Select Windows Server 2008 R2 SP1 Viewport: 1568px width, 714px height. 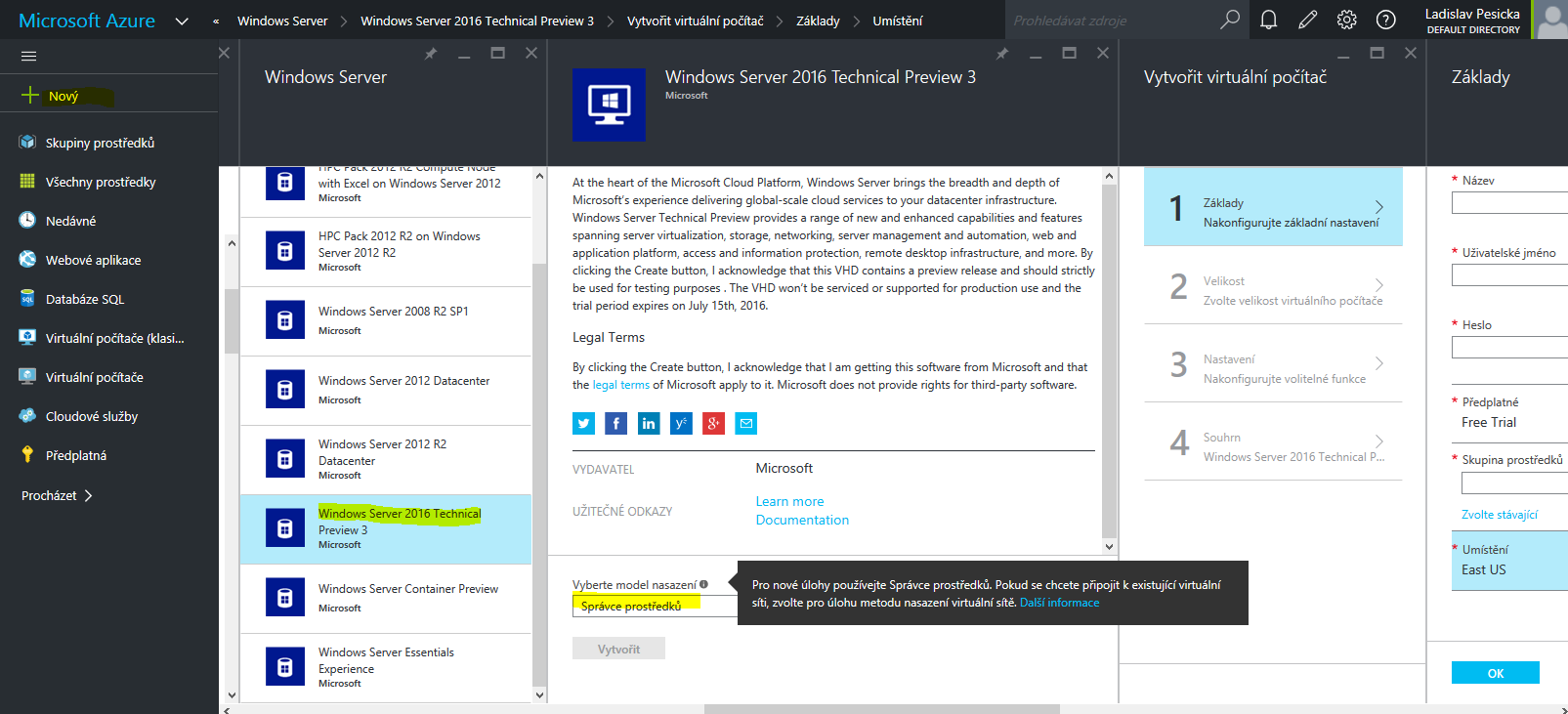386,321
